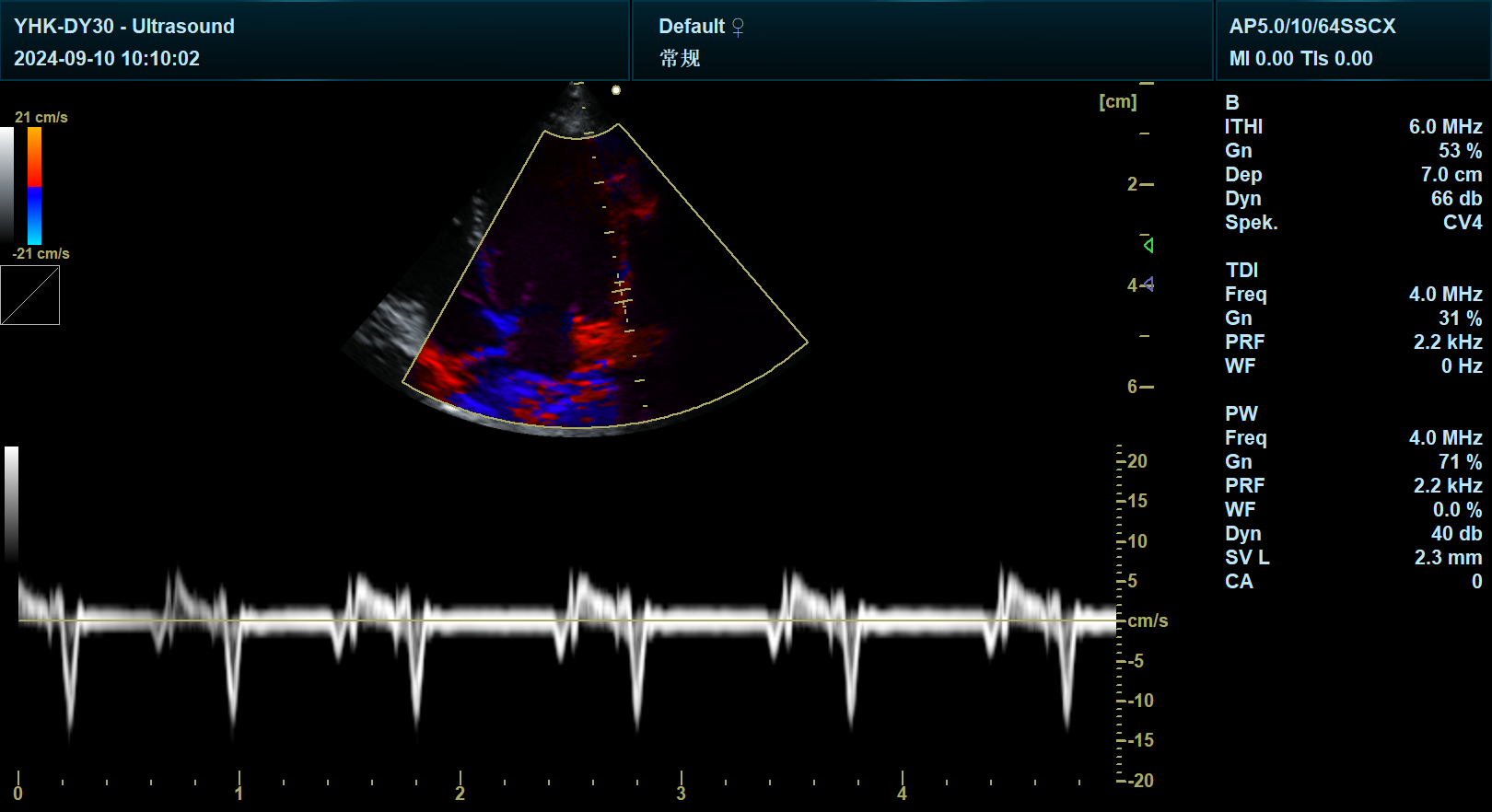Click the purple triangle marker at 4 cm
The height and width of the screenshot is (812, 1492).
coord(1148,284)
